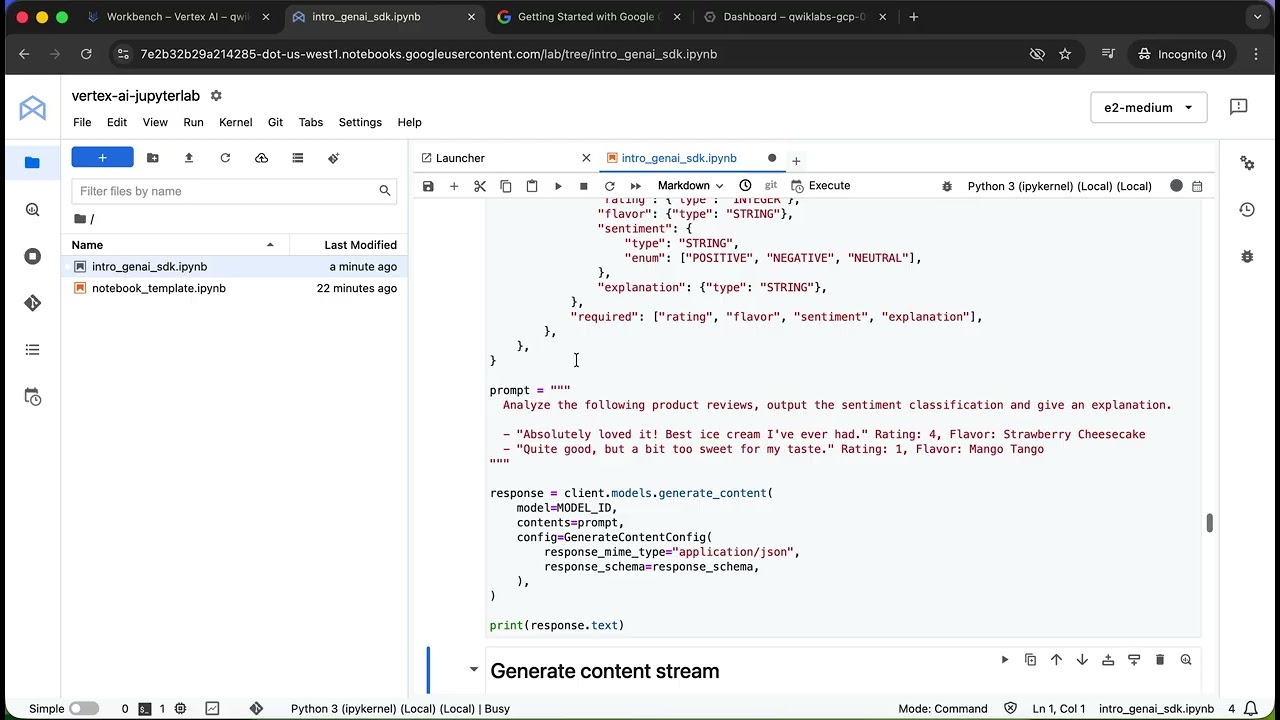Click the kernel status circle indicator

pyautogui.click(x=1176, y=186)
